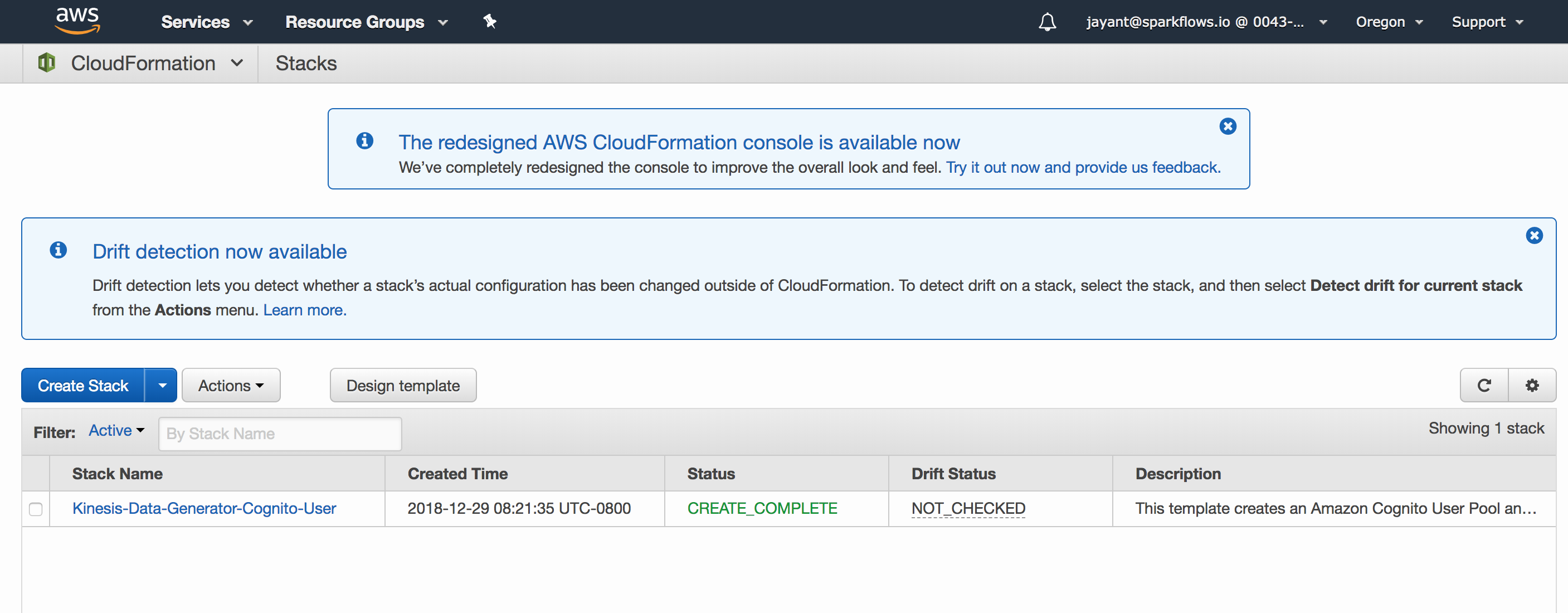This screenshot has width=1568, height=613.
Task: Open table settings gear icon
Action: 1532,385
